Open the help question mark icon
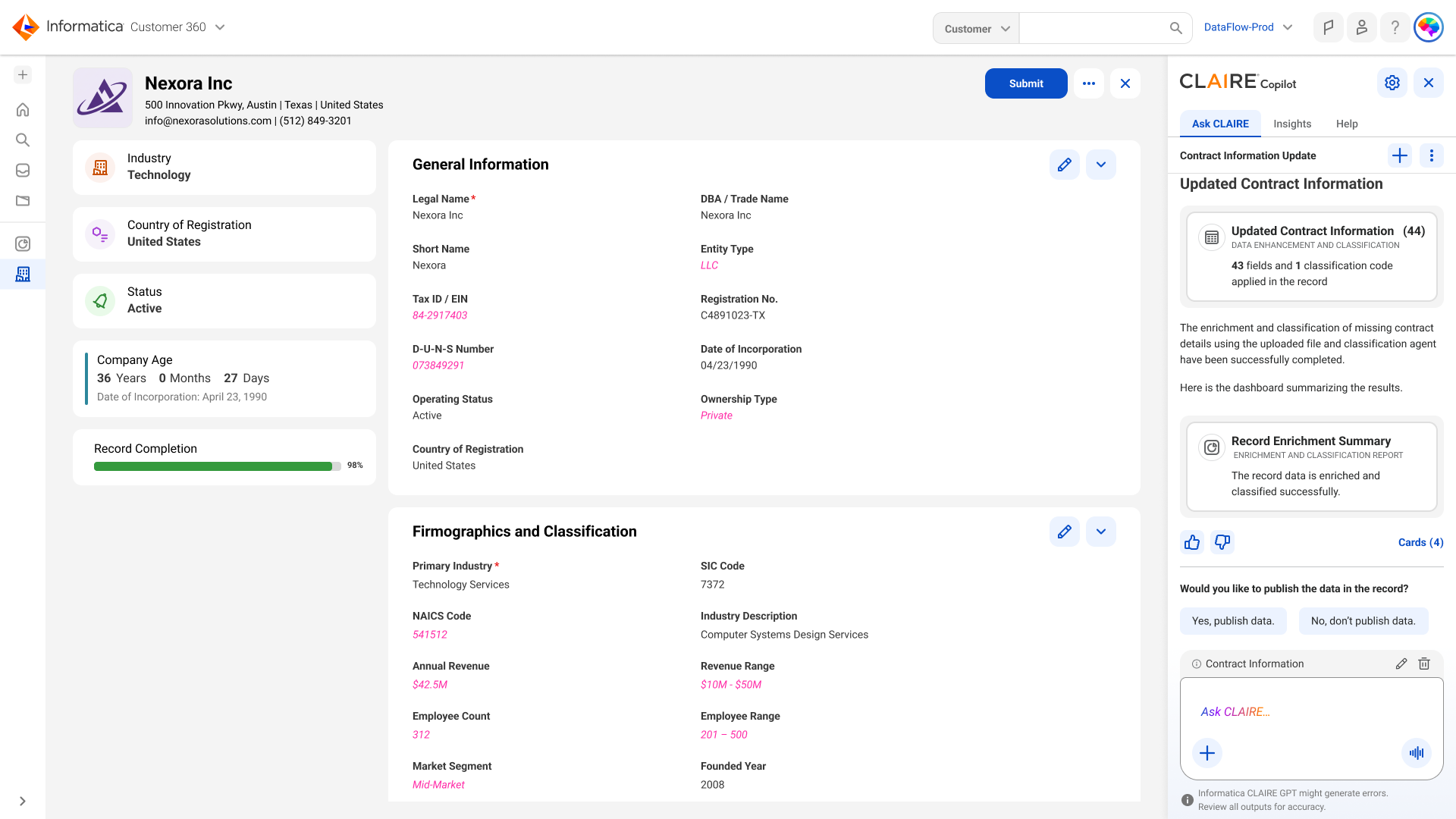Viewport: 1456px width, 819px height. point(1395,27)
